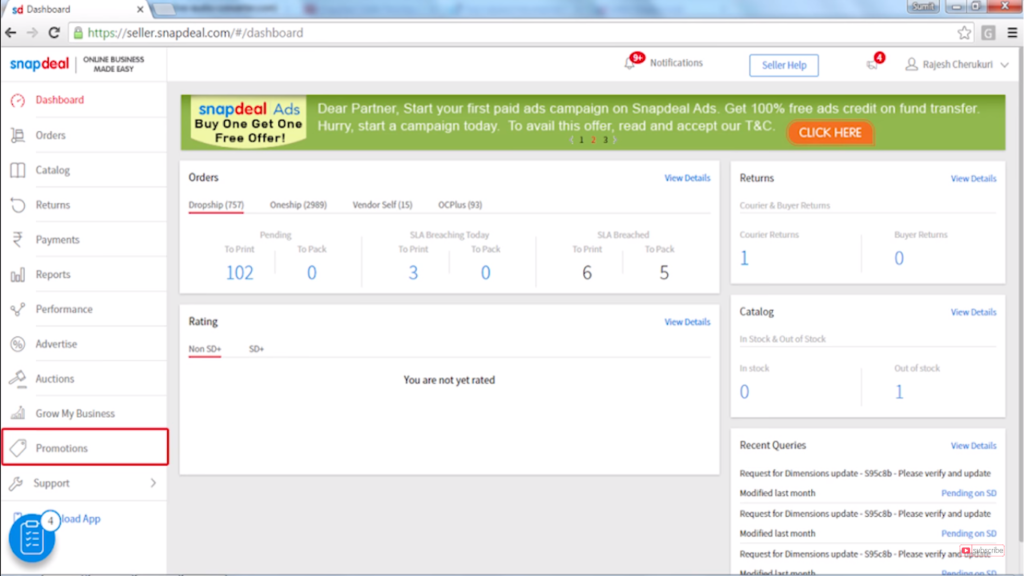Expand the Rajesh Cherukuri account dropdown
The image size is (1024, 576).
(1004, 65)
